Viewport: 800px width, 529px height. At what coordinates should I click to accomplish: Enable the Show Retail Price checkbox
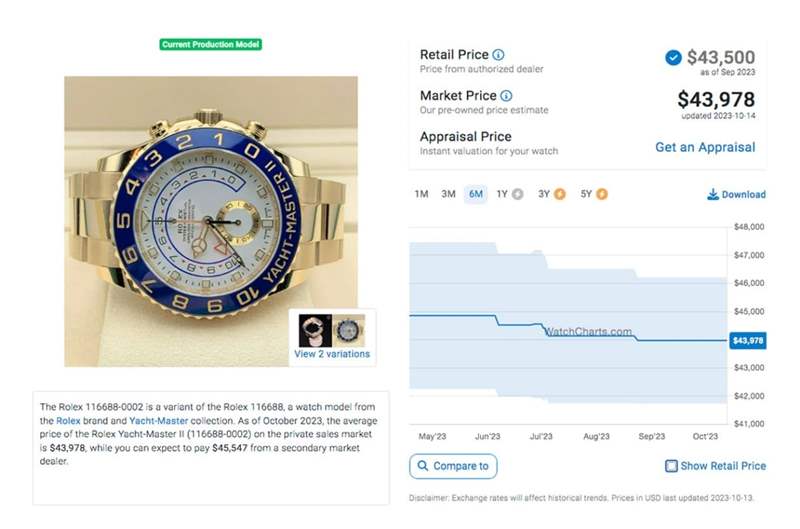coord(671,466)
